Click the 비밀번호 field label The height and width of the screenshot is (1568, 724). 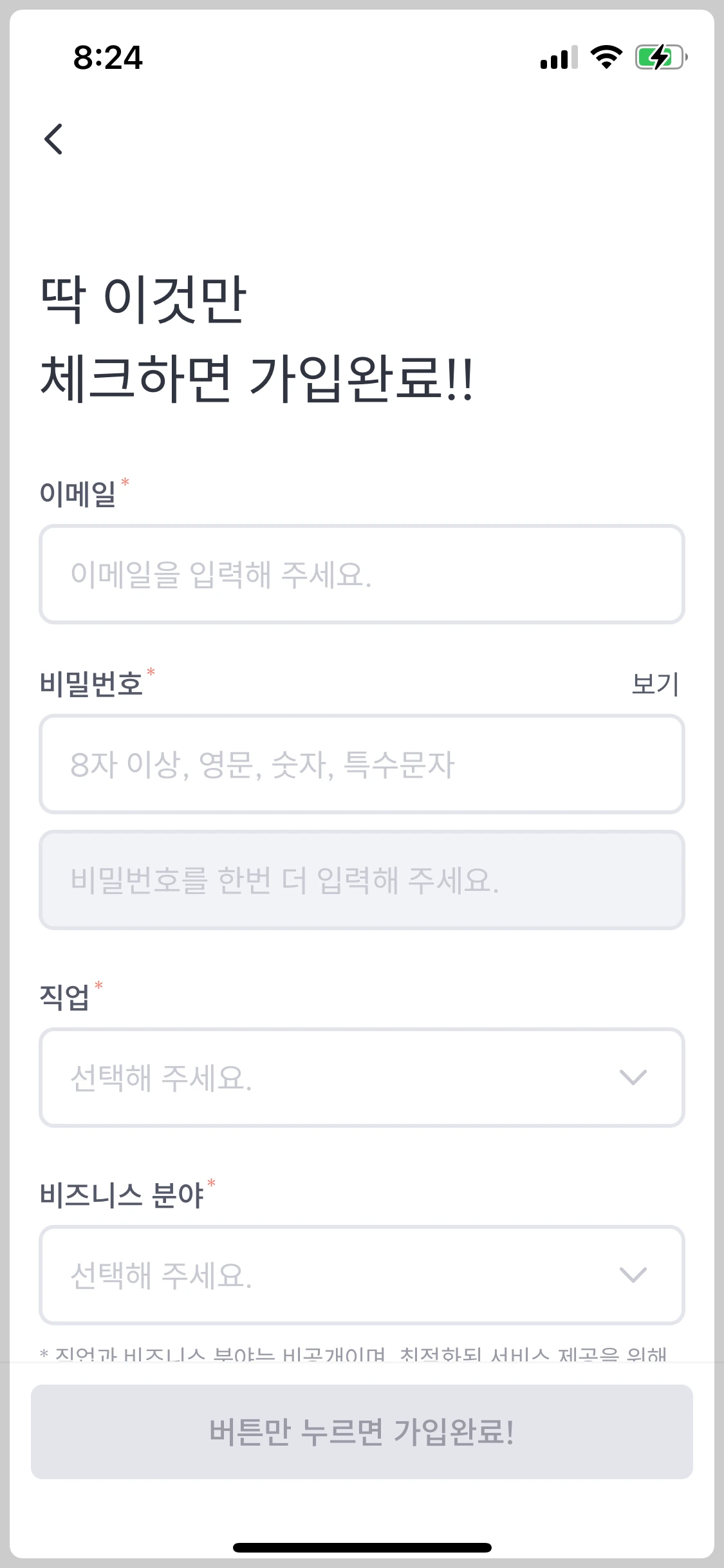(91, 684)
